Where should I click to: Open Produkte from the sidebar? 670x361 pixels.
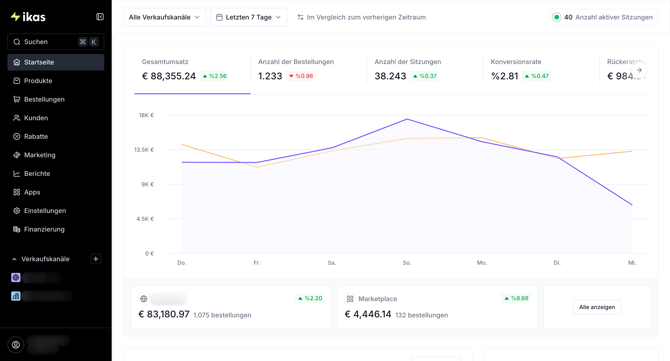click(56, 81)
